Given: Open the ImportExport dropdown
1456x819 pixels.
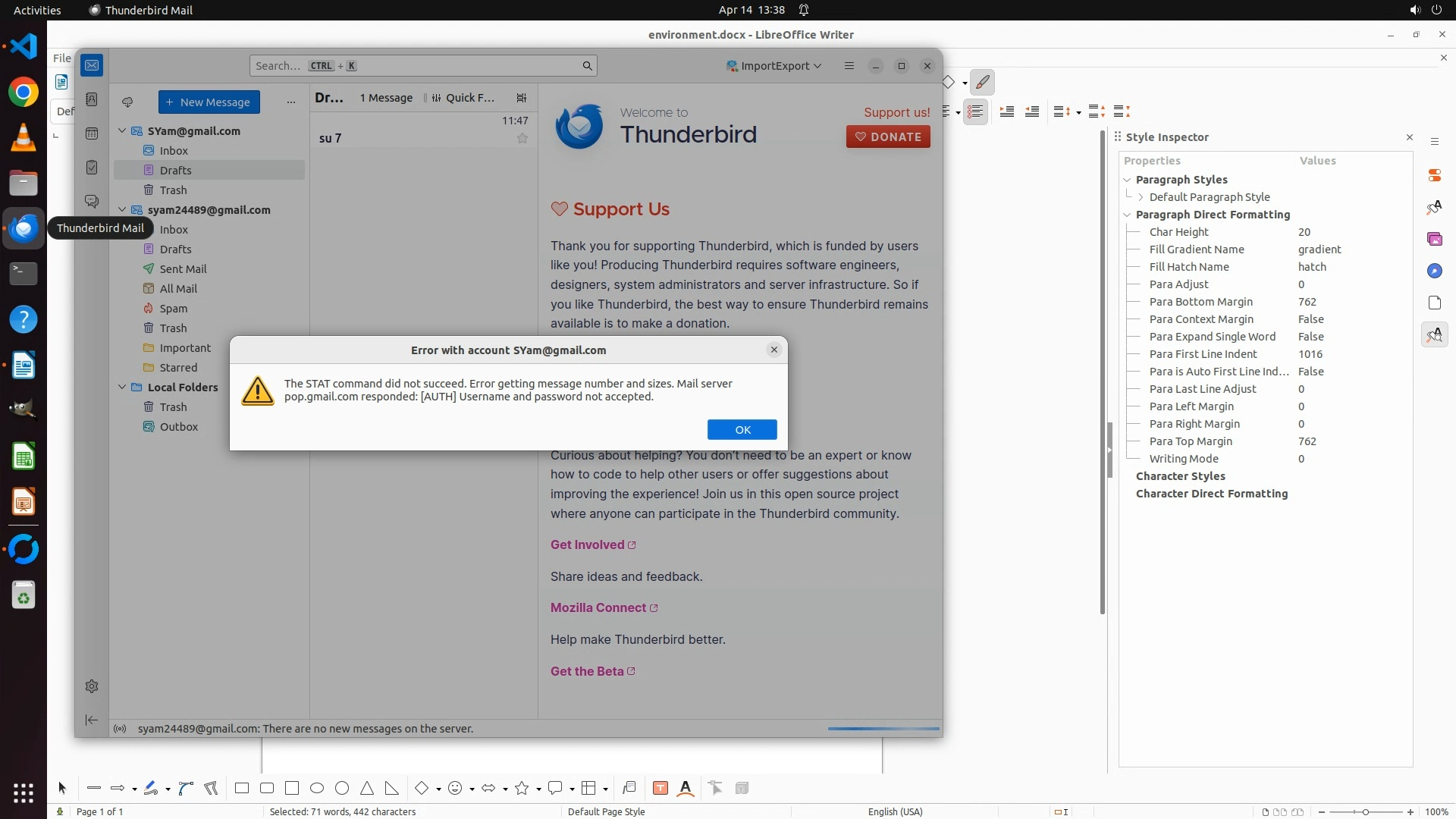Looking at the screenshot, I should [x=773, y=66].
